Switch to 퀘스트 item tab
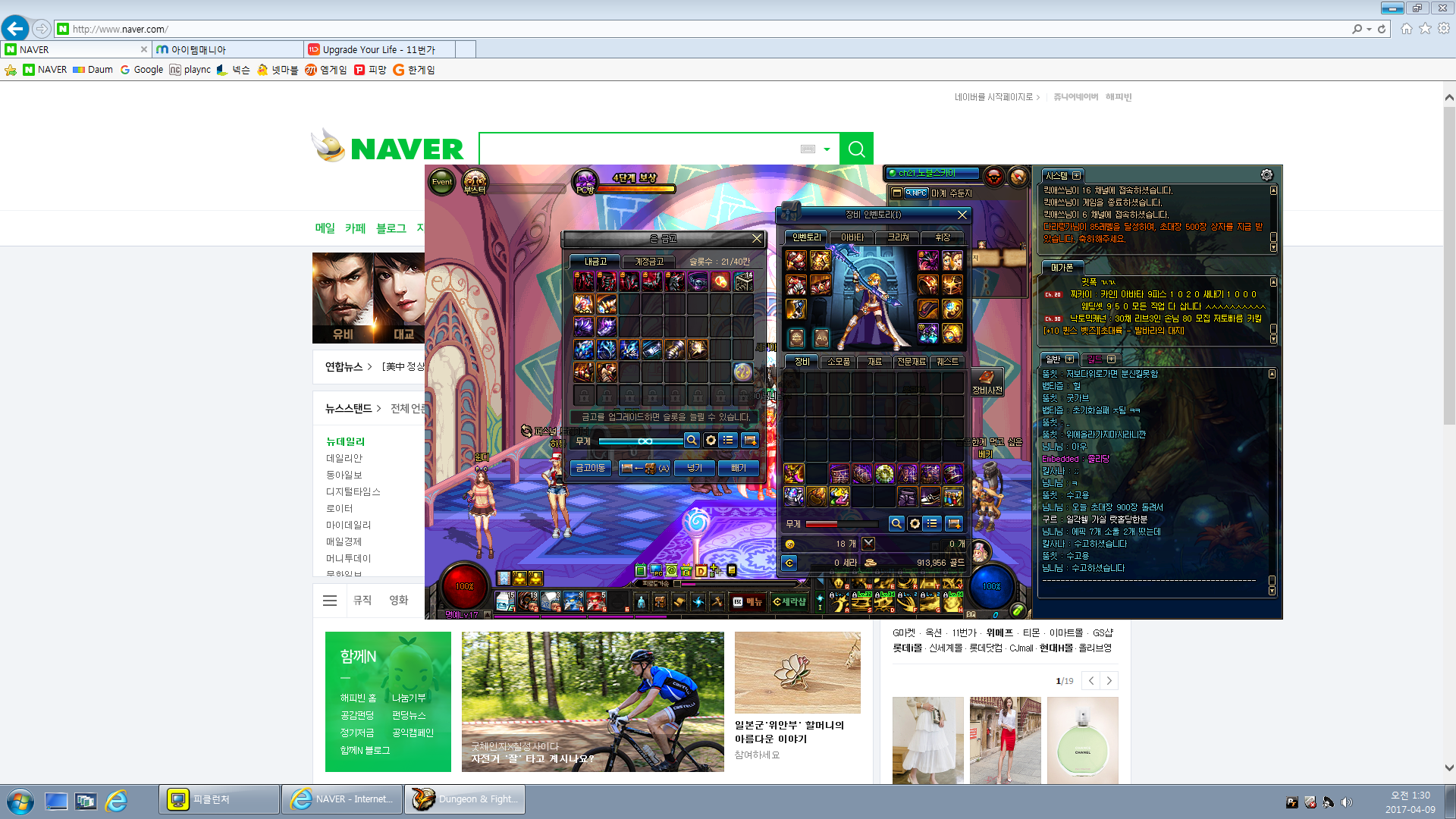The height and width of the screenshot is (819, 1456). click(x=948, y=362)
